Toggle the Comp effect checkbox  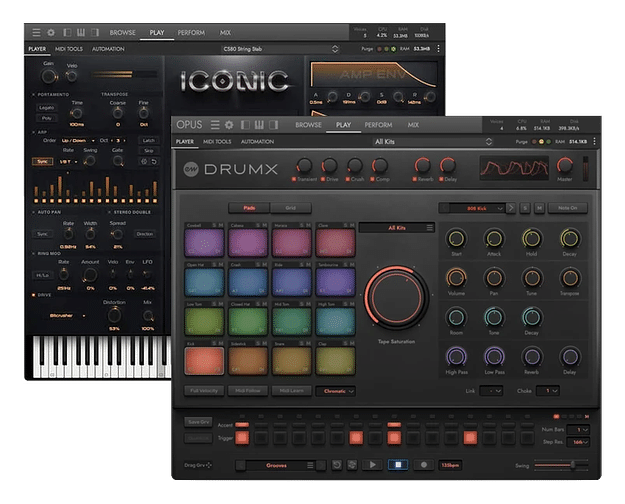click(372, 179)
